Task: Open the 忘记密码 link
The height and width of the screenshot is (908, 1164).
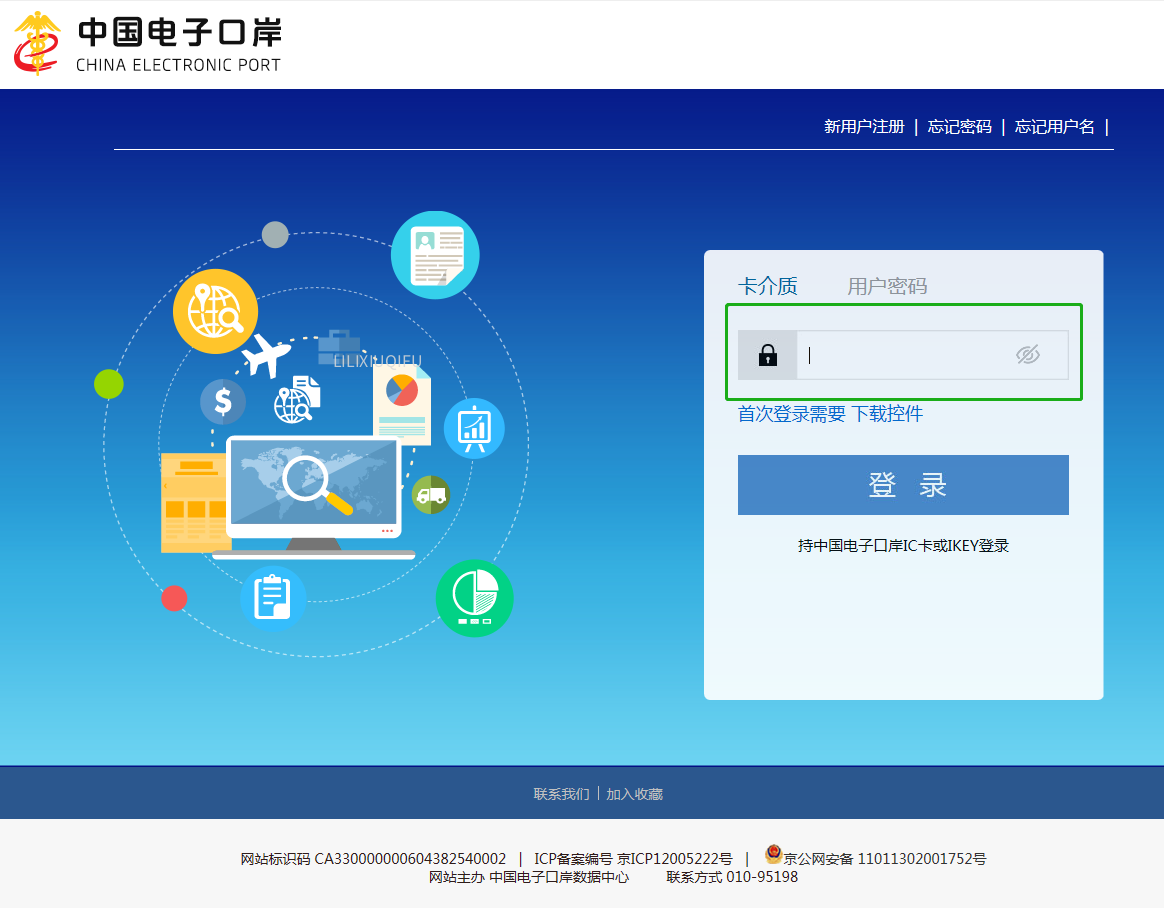Action: (x=959, y=127)
